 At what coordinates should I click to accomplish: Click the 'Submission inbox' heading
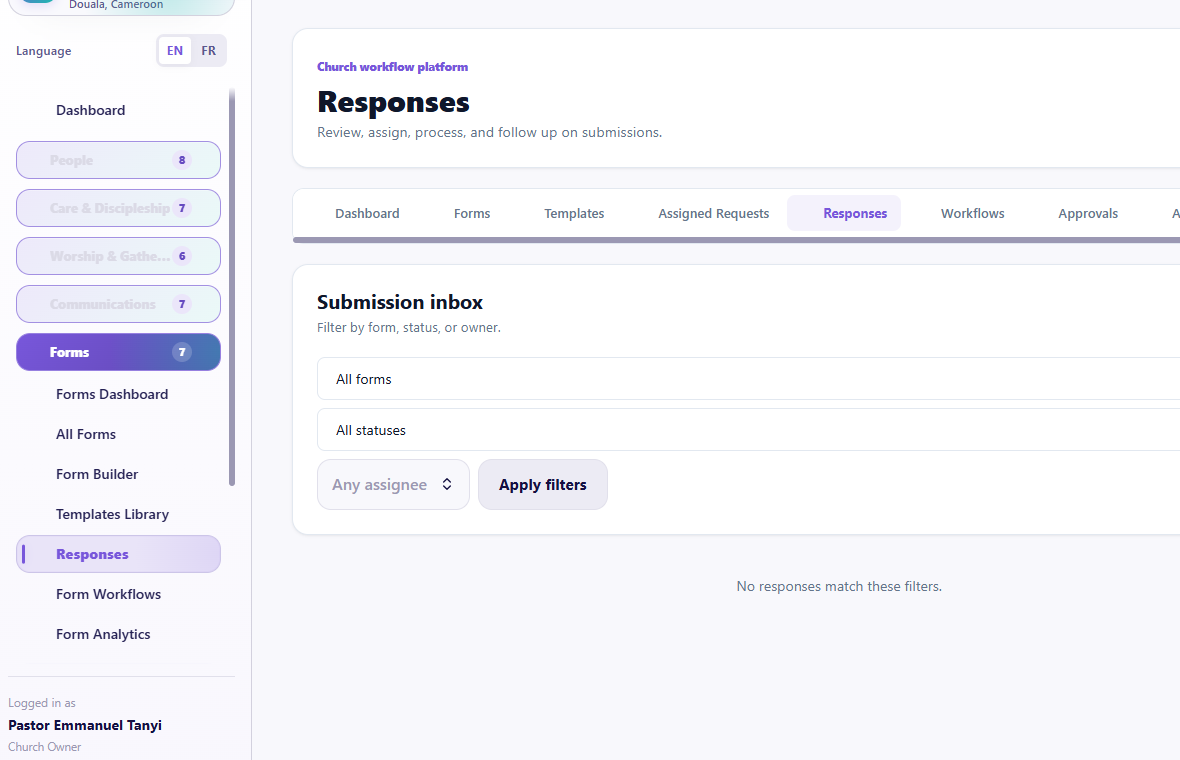tap(400, 302)
